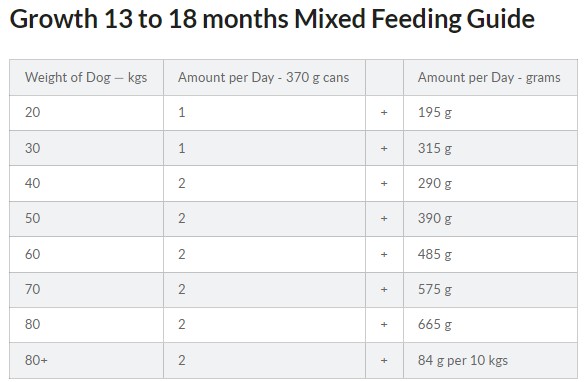586x382 pixels.
Task: Click the 575 g amount cell
Action: pos(490,290)
